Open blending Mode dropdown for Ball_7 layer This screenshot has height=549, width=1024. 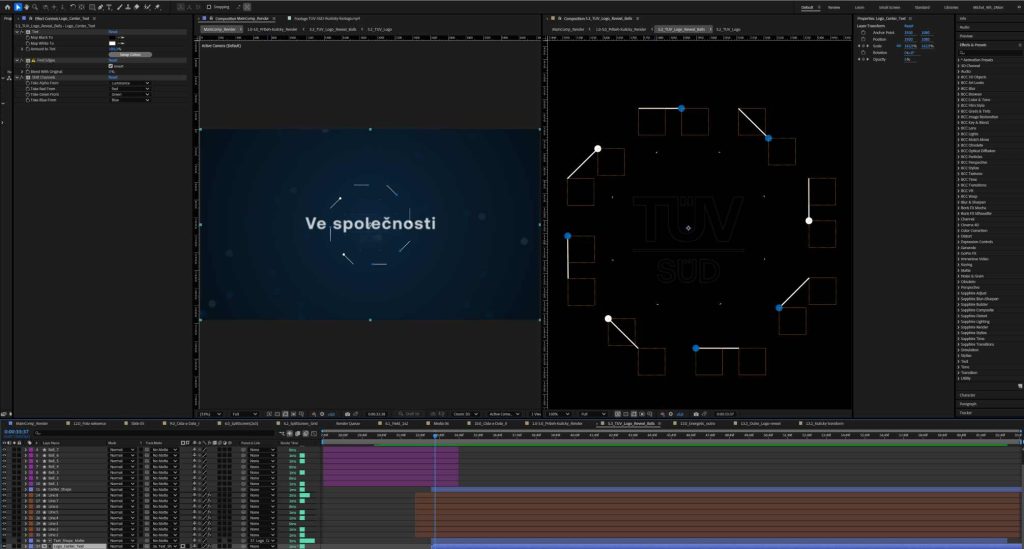pos(121,450)
